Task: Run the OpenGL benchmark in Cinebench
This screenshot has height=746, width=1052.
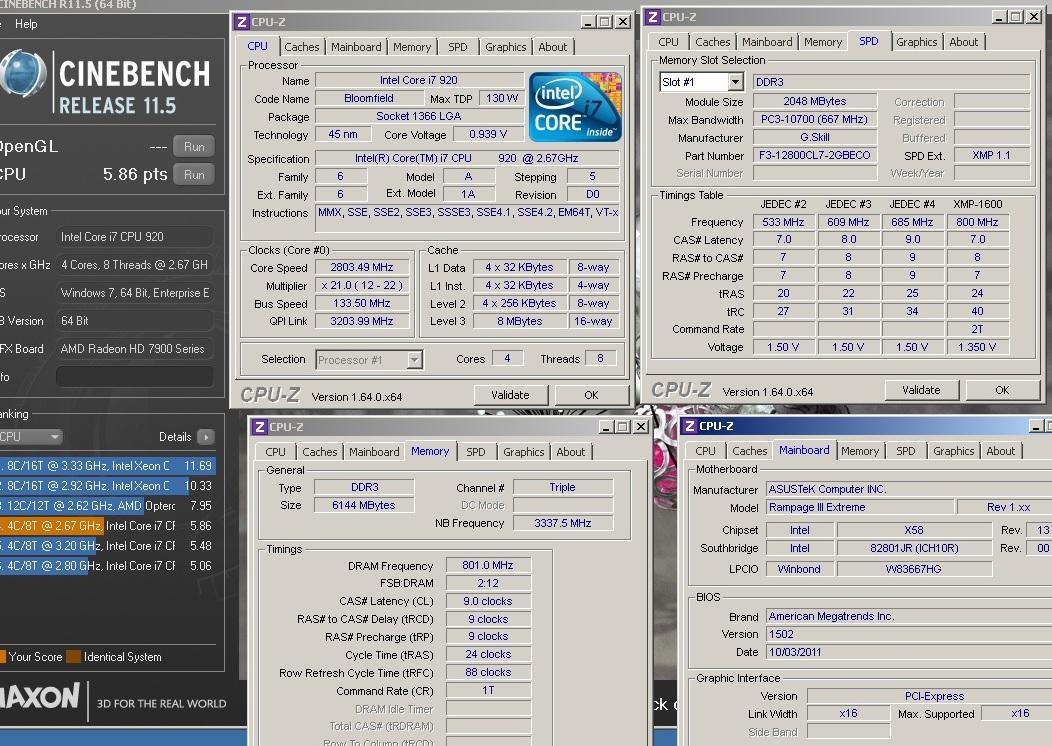Action: tap(194, 146)
